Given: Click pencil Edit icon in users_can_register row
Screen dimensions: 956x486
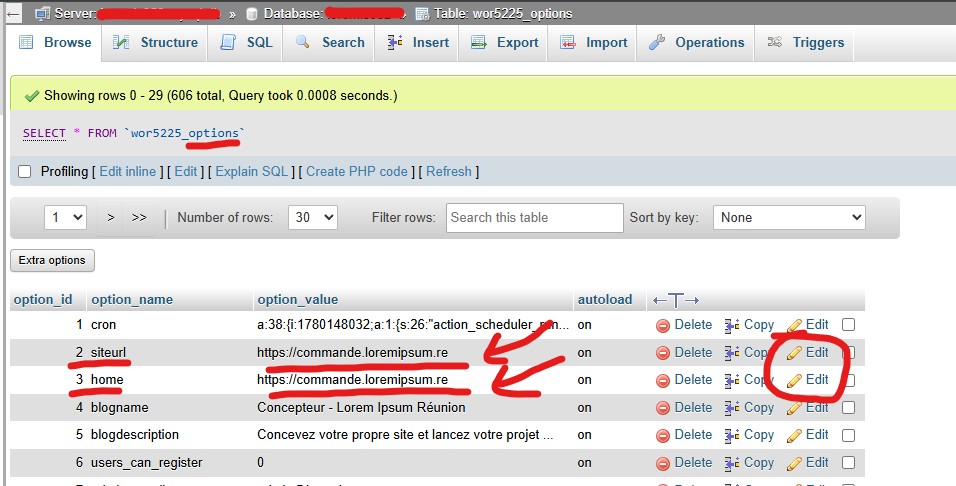Looking at the screenshot, I should coord(794,463).
